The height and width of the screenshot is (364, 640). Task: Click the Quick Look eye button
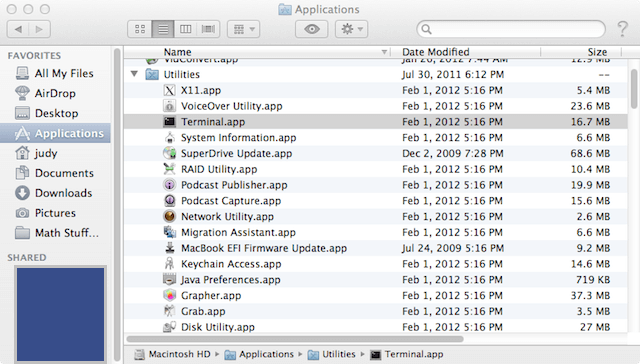(312, 29)
